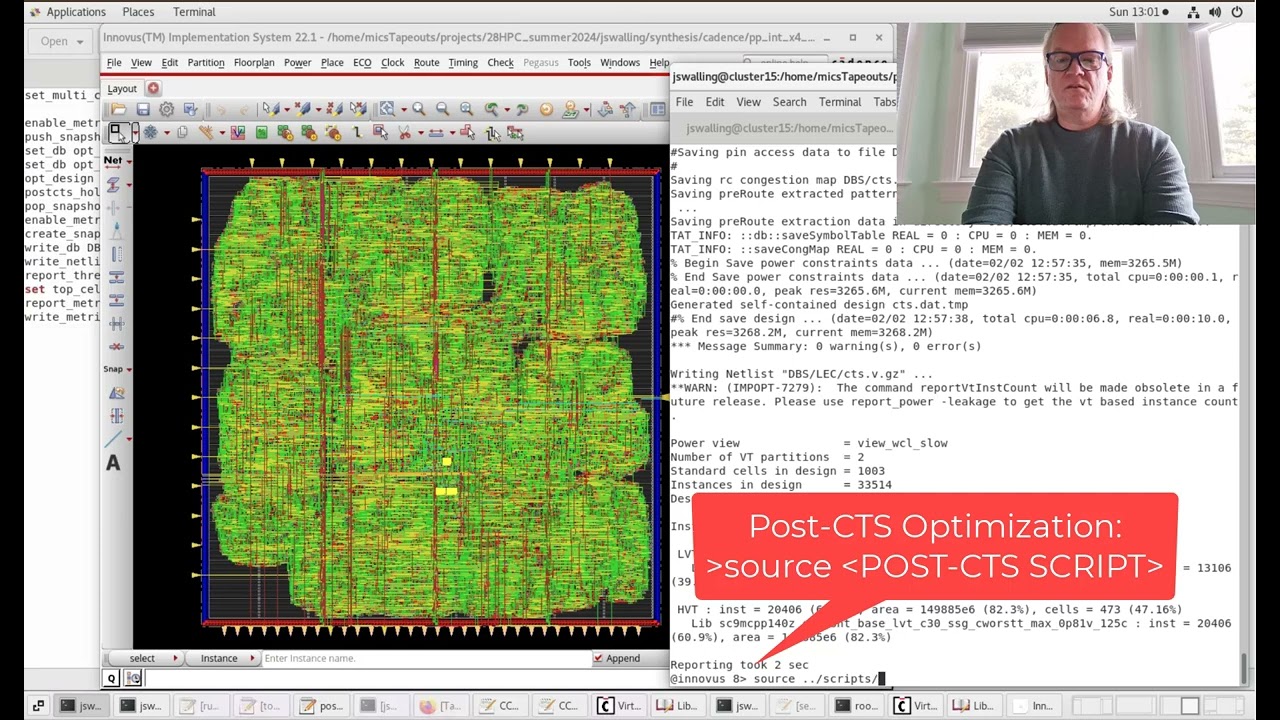Open the 'pos...' editor taskbar entry
Viewport: 1280px width, 720px height.
pyautogui.click(x=320, y=705)
